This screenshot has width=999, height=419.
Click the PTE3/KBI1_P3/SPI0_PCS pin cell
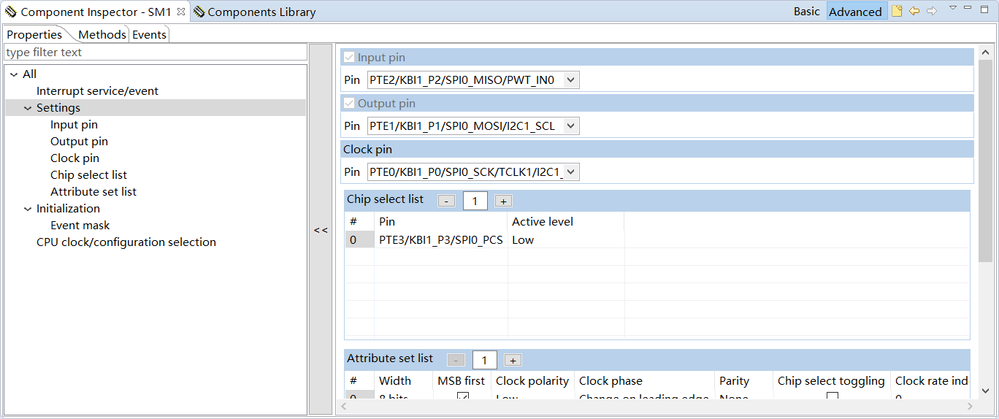click(441, 240)
